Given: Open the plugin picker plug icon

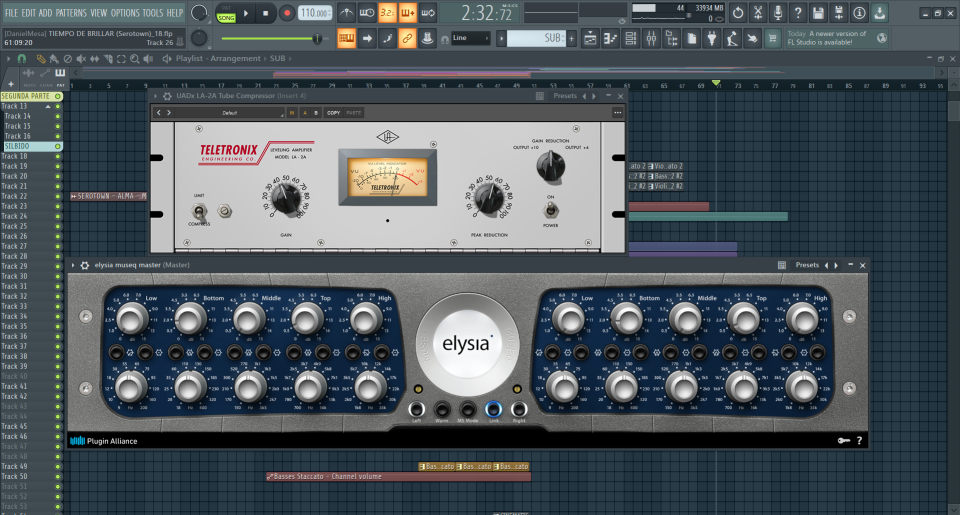Looking at the screenshot, I should pos(711,39).
